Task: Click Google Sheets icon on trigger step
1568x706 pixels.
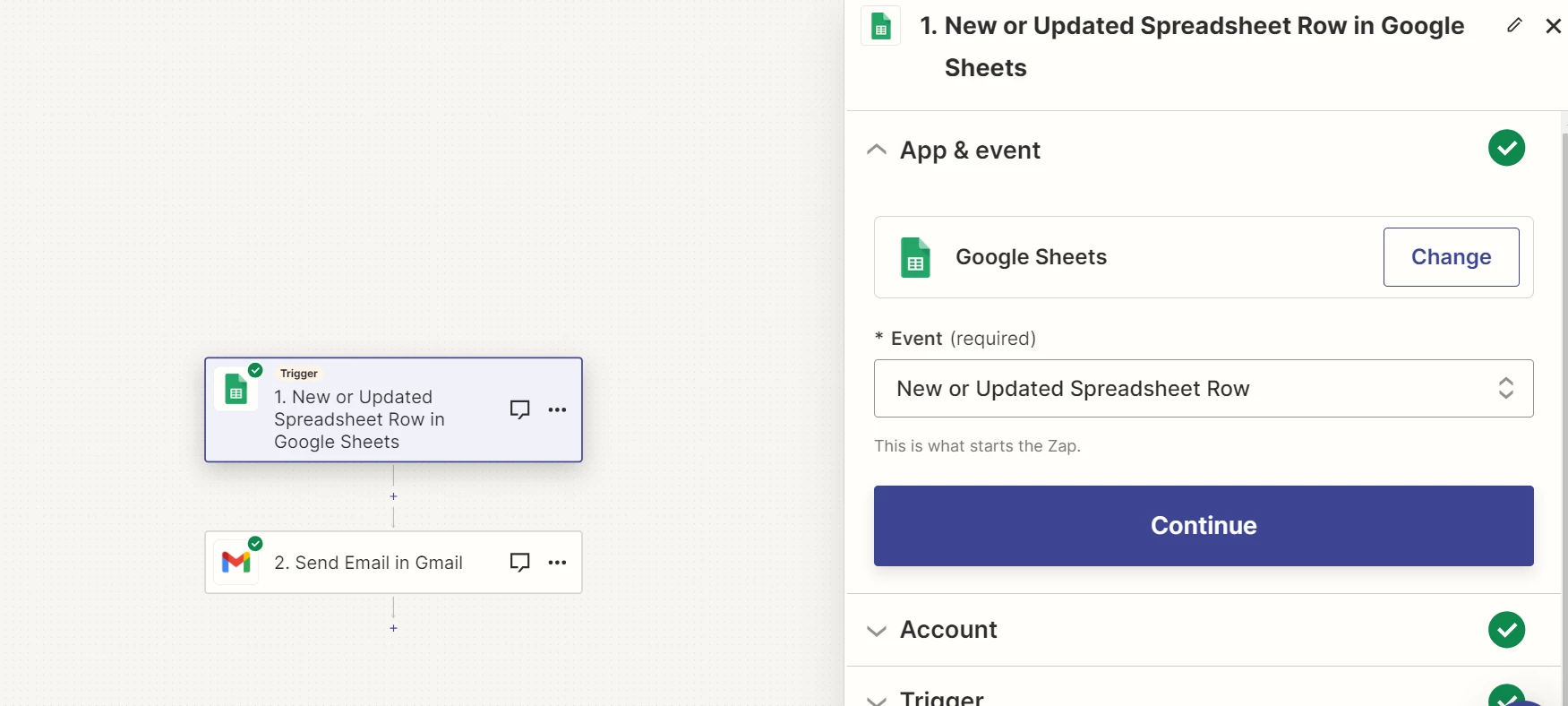Action: [236, 391]
